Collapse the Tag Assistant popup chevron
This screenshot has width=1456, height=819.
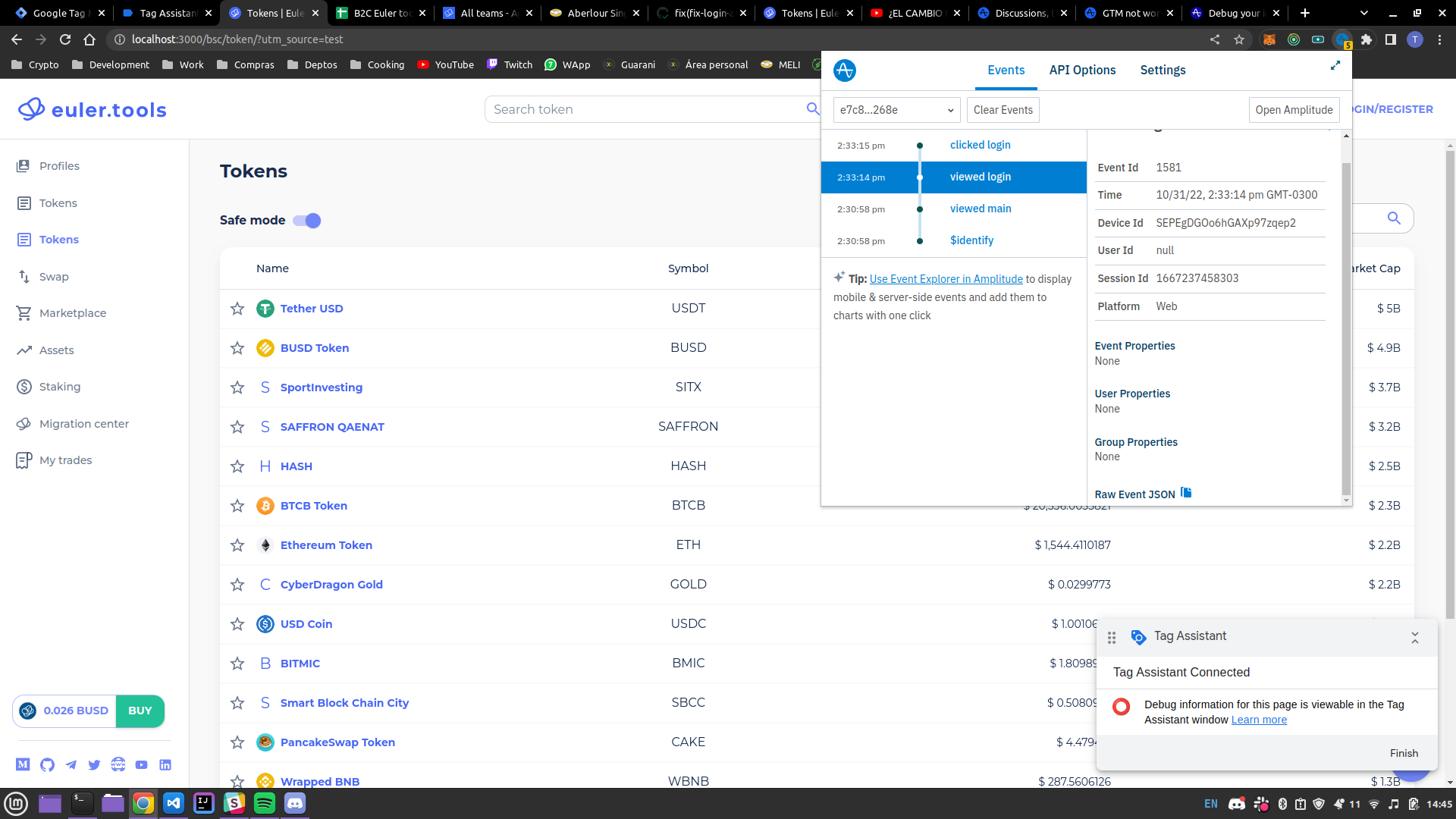(x=1414, y=638)
